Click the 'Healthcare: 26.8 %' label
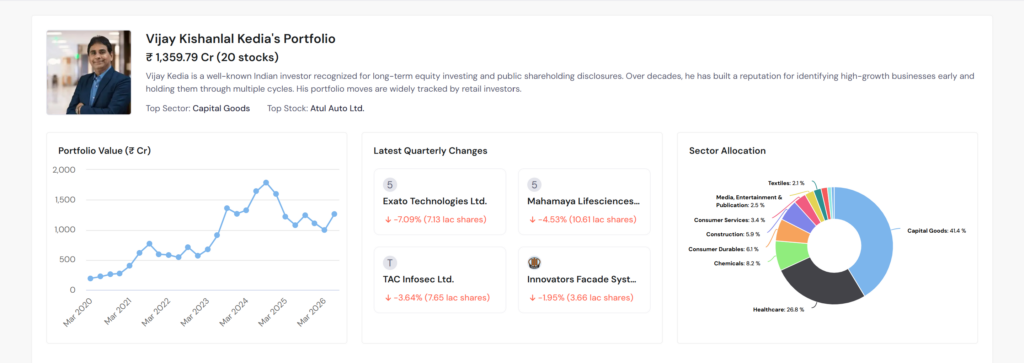Viewport: 1024px width, 363px height. 778,309
